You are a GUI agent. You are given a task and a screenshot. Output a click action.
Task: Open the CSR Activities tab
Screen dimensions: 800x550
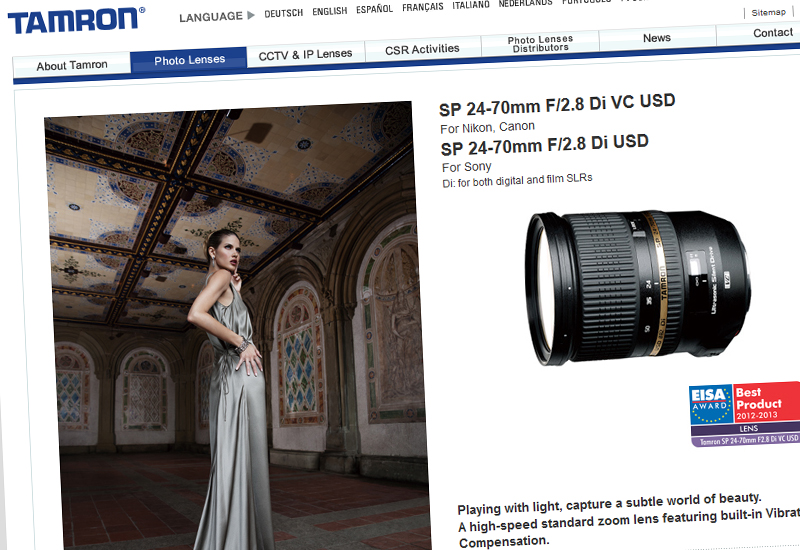pyautogui.click(x=422, y=48)
